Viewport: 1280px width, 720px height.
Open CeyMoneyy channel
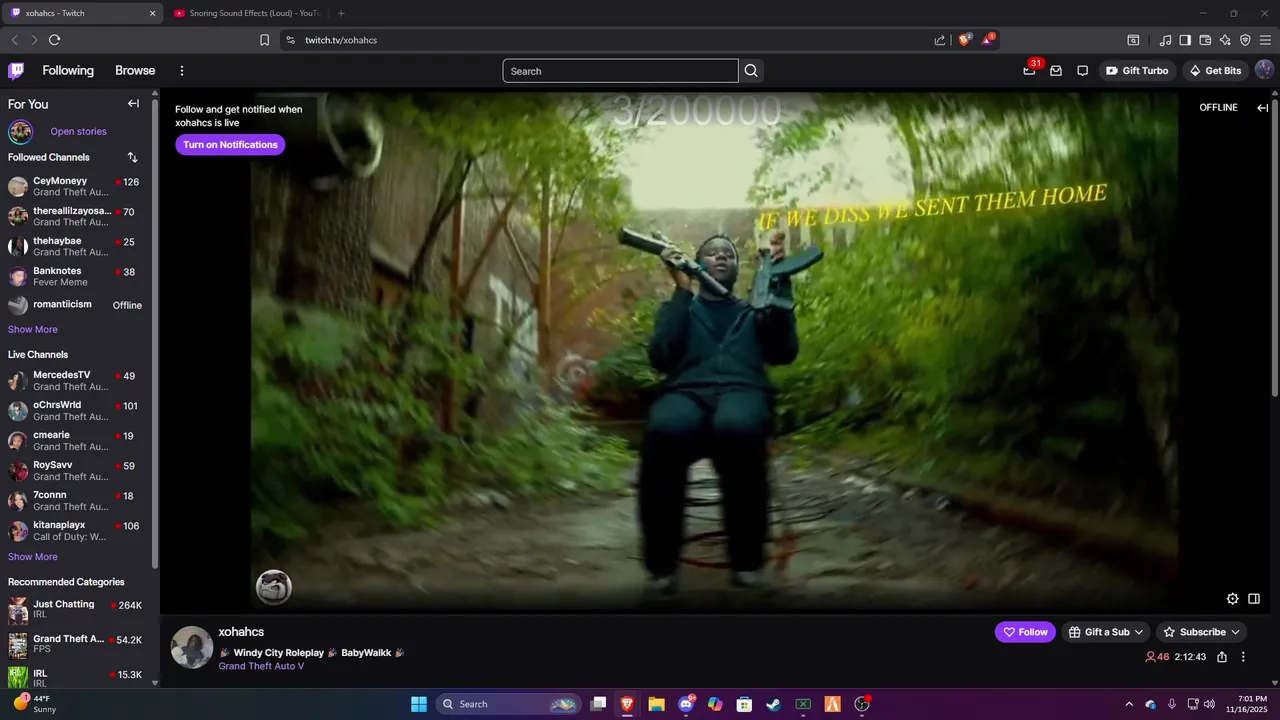[x=75, y=187]
